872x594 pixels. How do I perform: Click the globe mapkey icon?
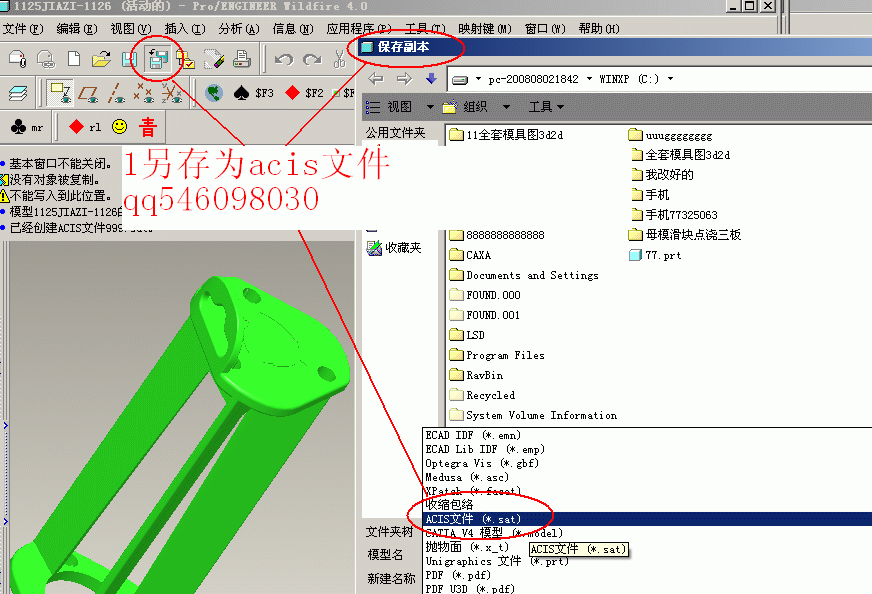point(214,93)
